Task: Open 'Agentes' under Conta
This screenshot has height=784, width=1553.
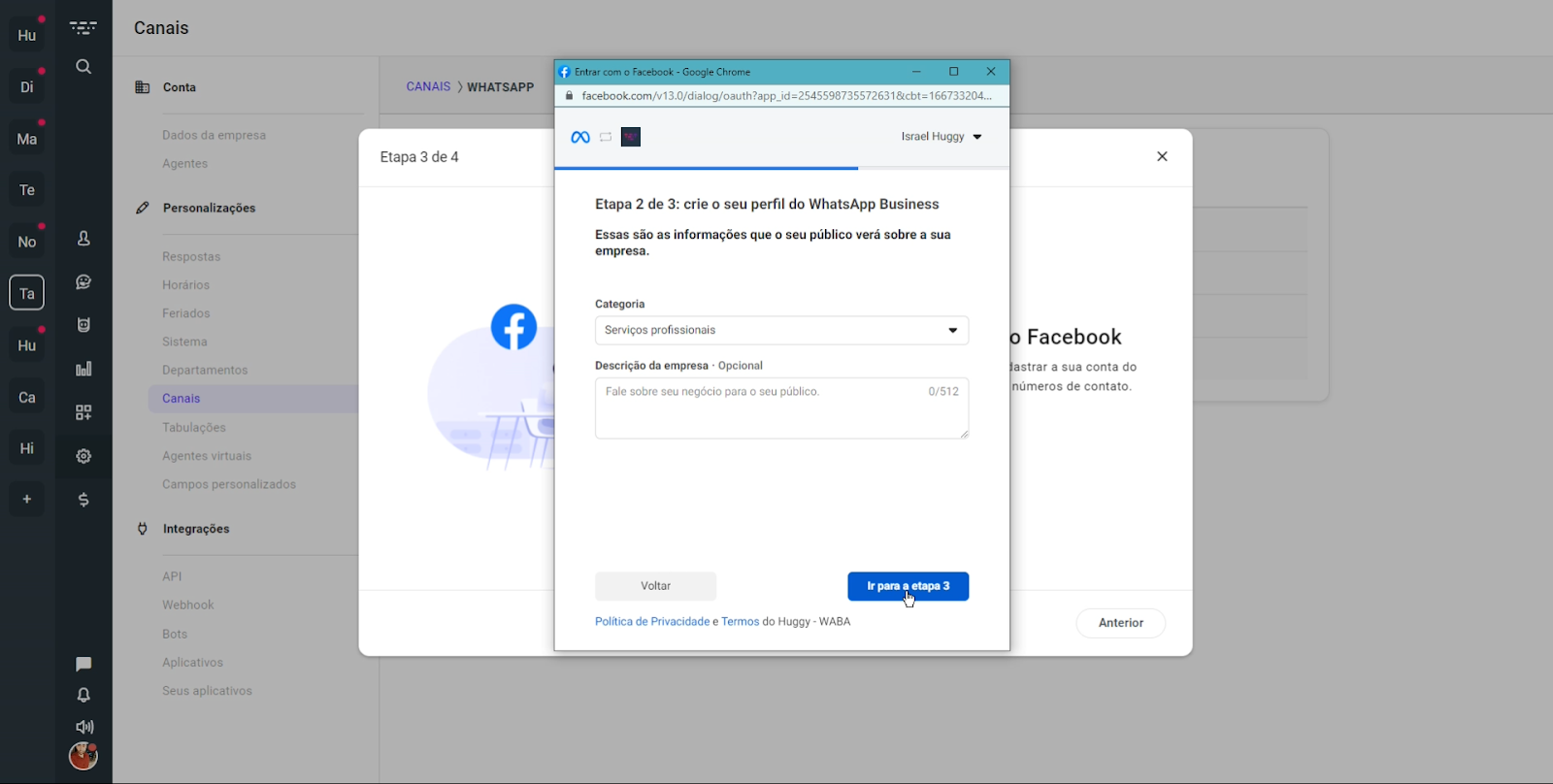Action: click(184, 163)
